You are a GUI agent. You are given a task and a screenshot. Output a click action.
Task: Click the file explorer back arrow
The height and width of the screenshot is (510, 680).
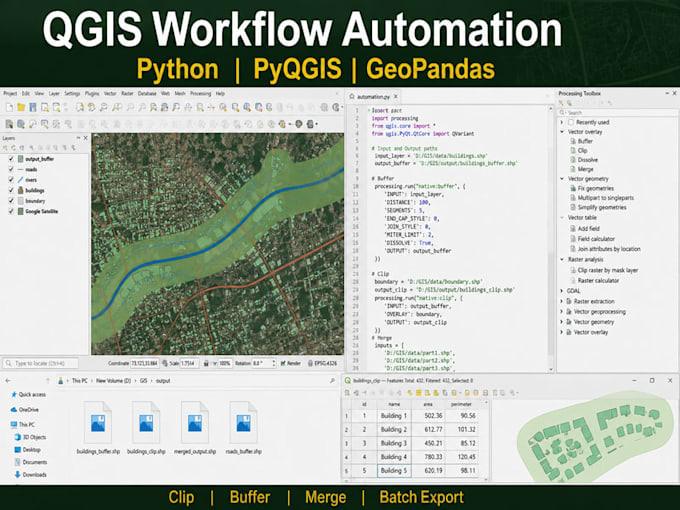coord(8,381)
